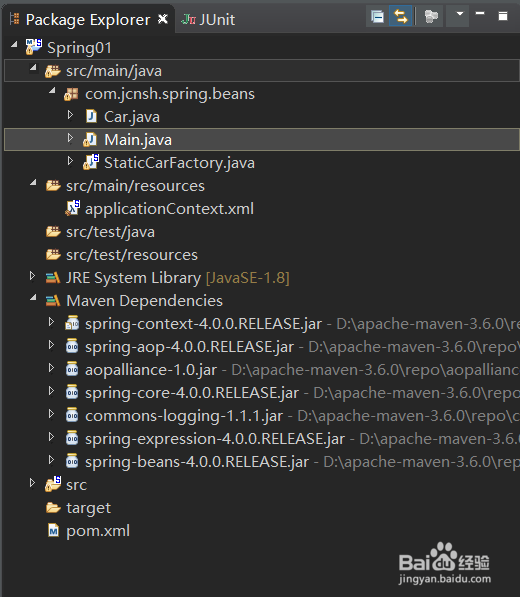Click the src/main/resources folder icon
520x597 pixels.
[53, 185]
